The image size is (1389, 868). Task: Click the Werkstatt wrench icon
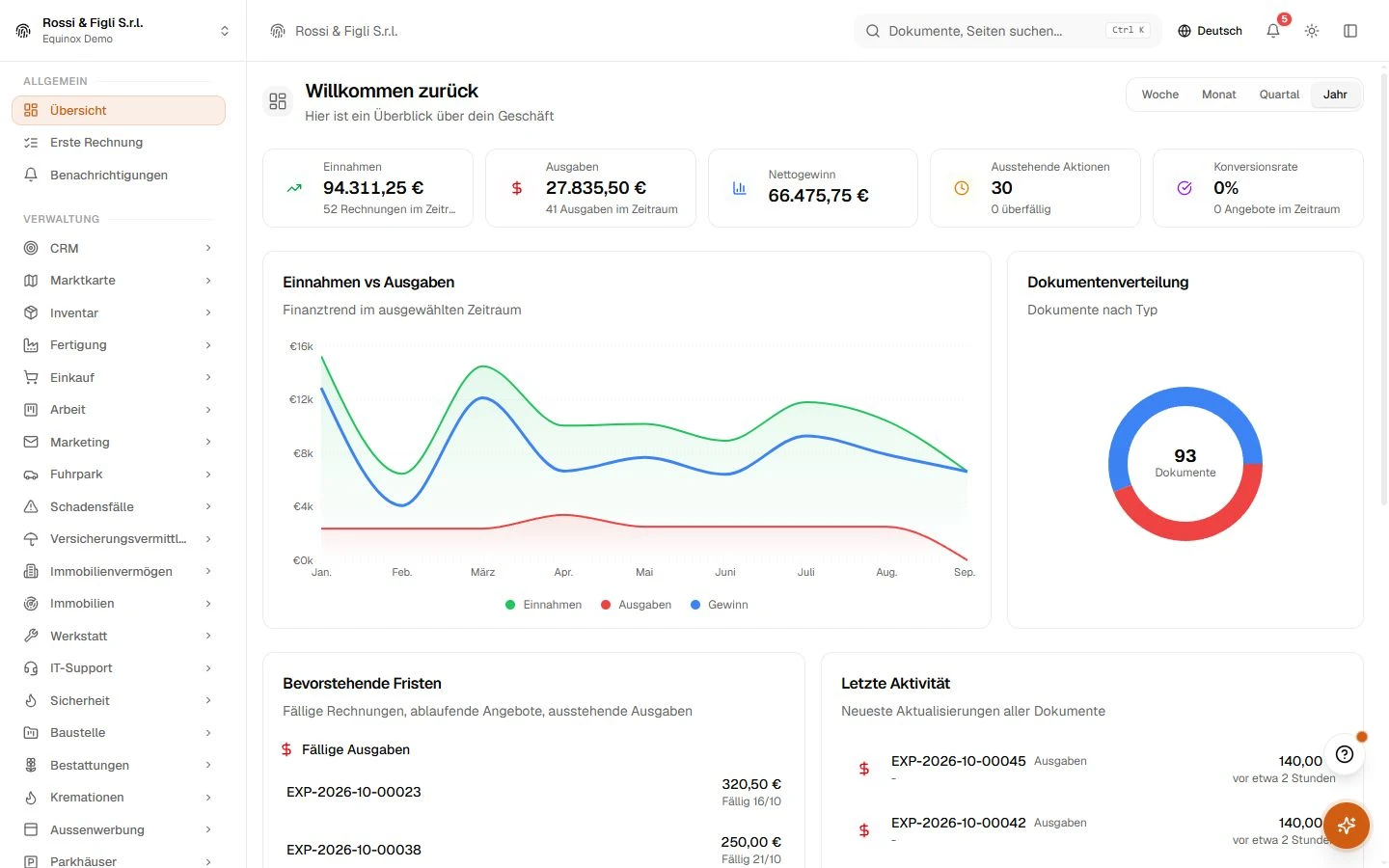[x=31, y=636]
